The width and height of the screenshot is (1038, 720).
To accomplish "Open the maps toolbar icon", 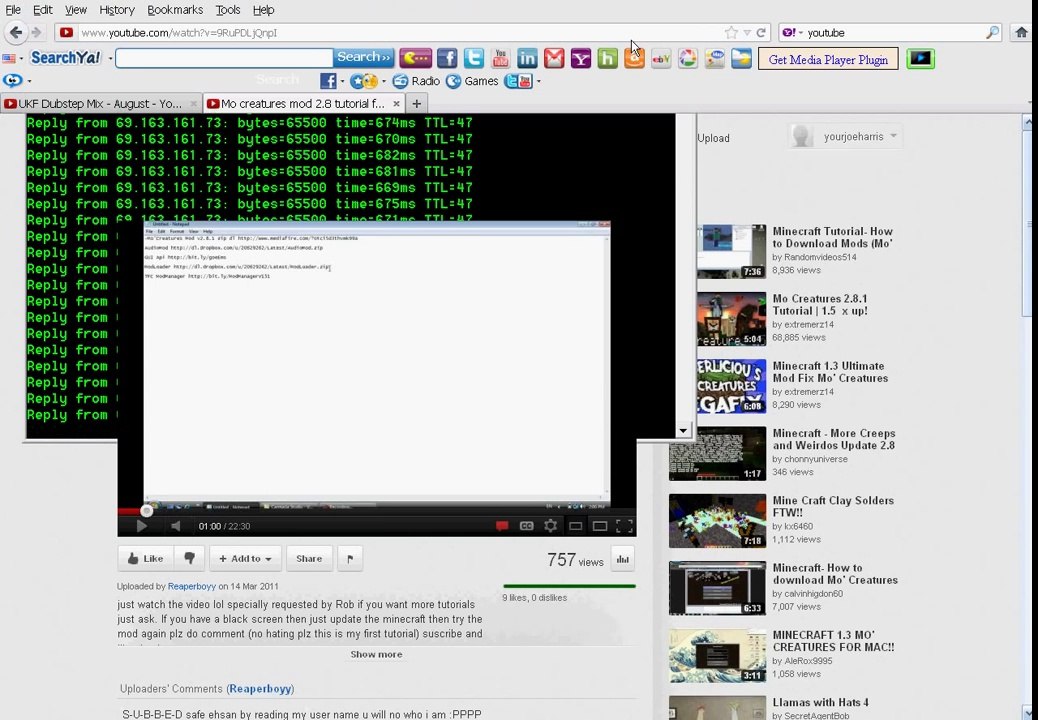I will tap(714, 58).
